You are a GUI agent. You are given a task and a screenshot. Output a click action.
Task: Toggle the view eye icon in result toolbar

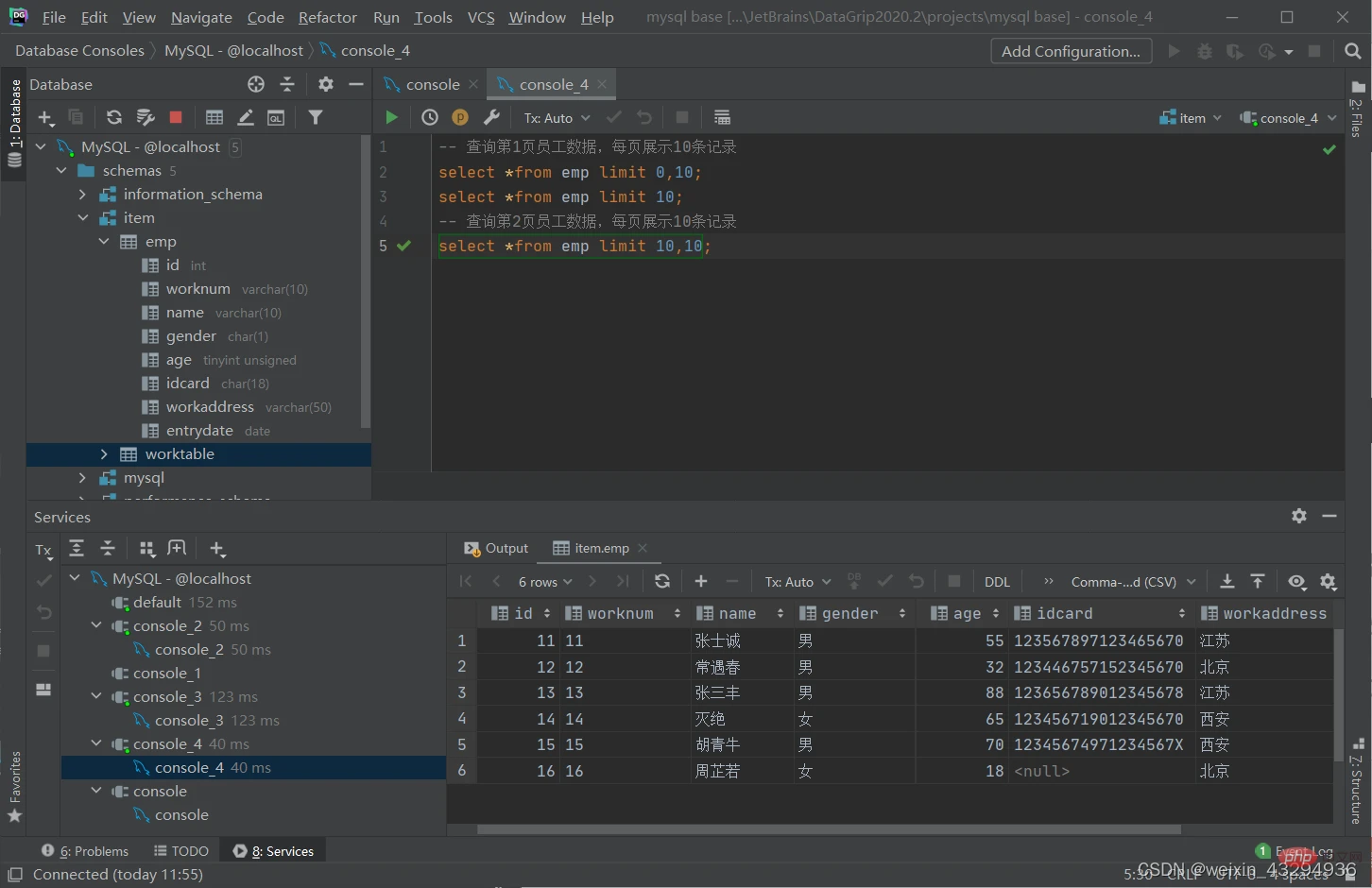[1297, 581]
